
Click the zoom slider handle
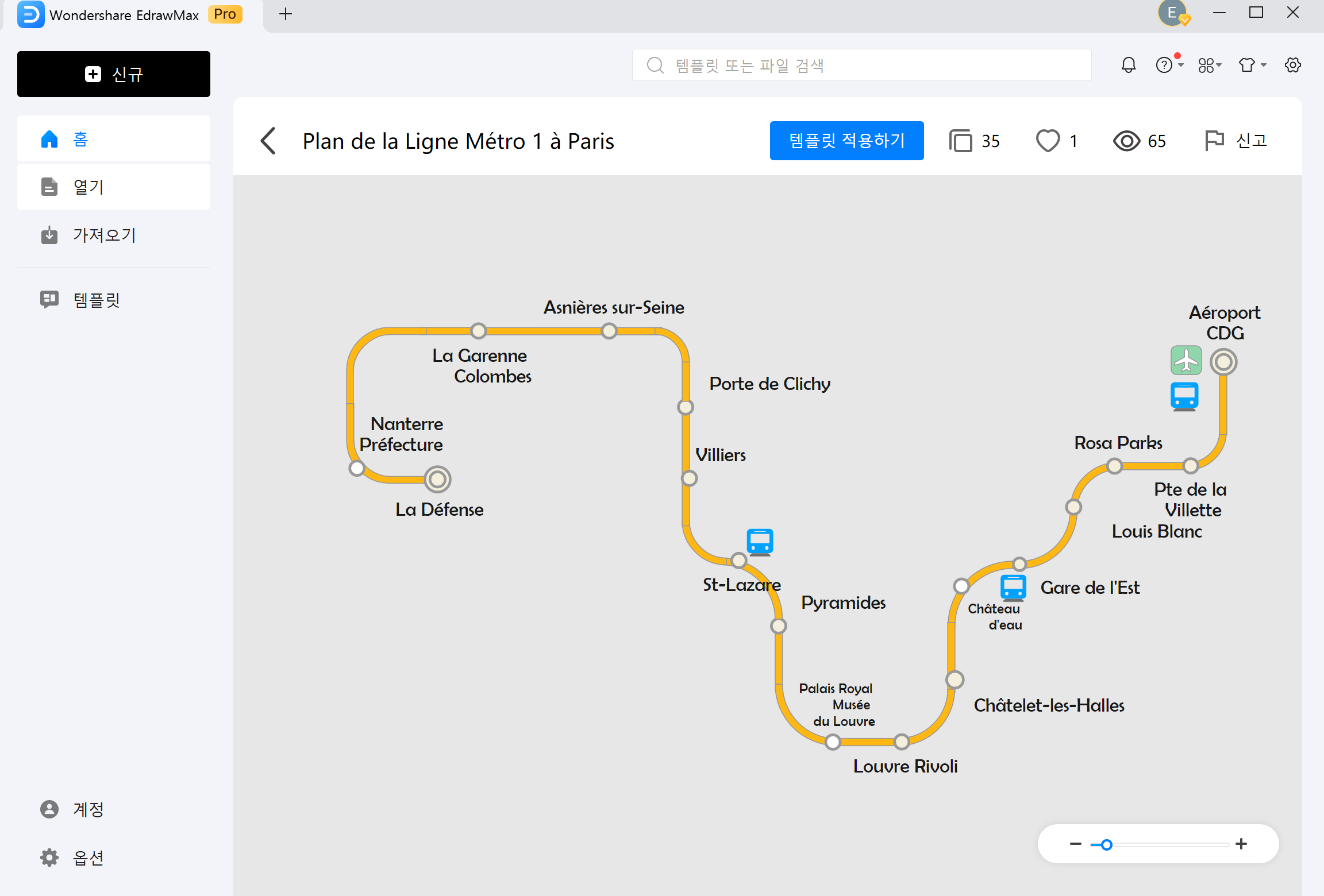pyautogui.click(x=1107, y=844)
